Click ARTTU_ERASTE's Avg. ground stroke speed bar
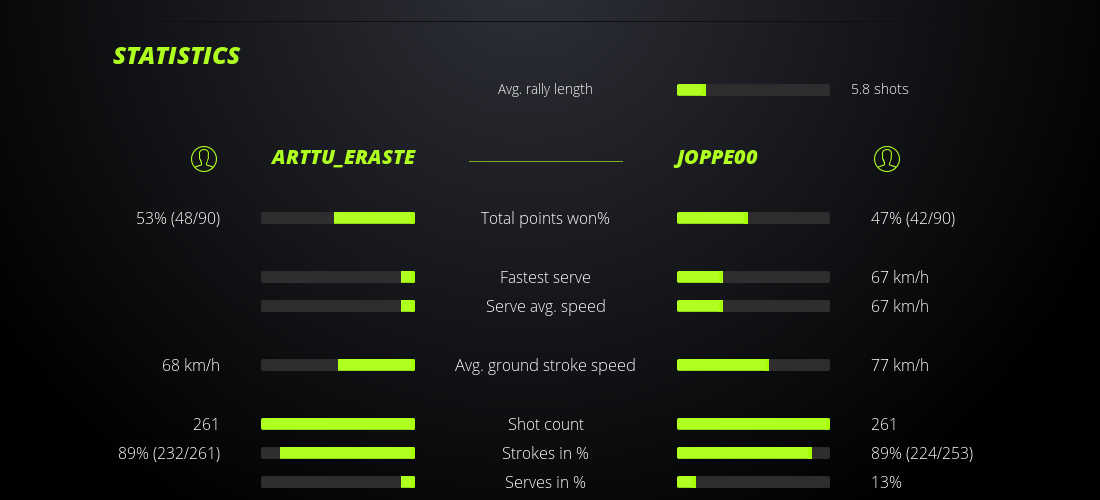Screen dimensions: 1100x500 (338, 365)
